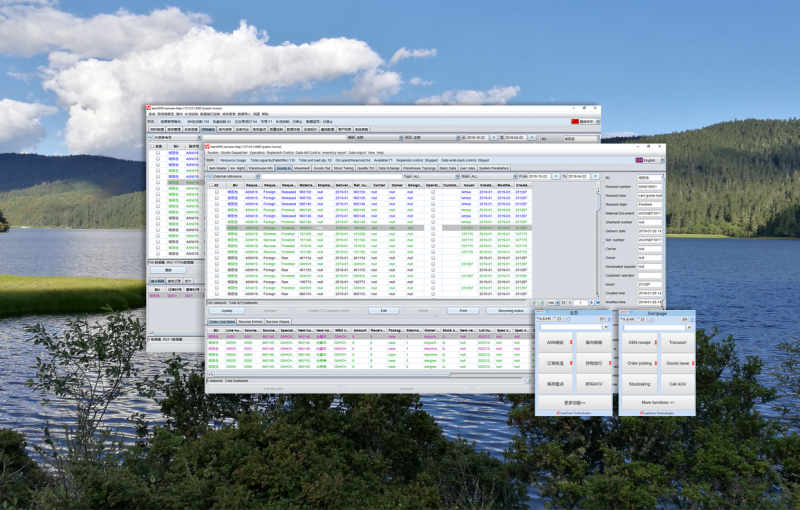The width and height of the screenshot is (800, 510).
Task: Open the System menu in the English window
Action: pyautogui.click(x=212, y=152)
